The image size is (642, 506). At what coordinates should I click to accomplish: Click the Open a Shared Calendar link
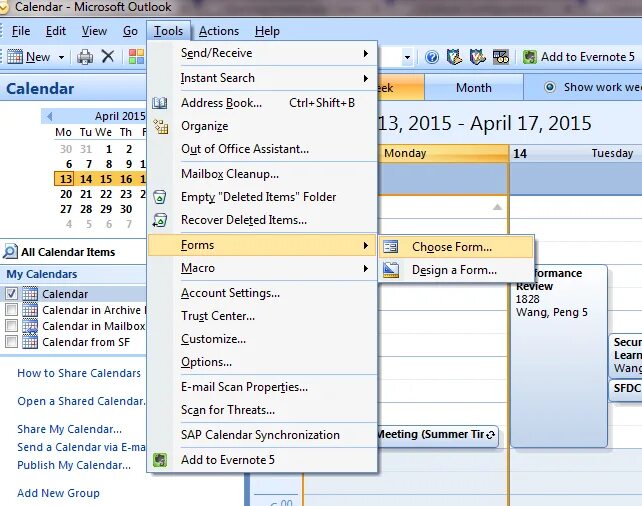(81, 401)
